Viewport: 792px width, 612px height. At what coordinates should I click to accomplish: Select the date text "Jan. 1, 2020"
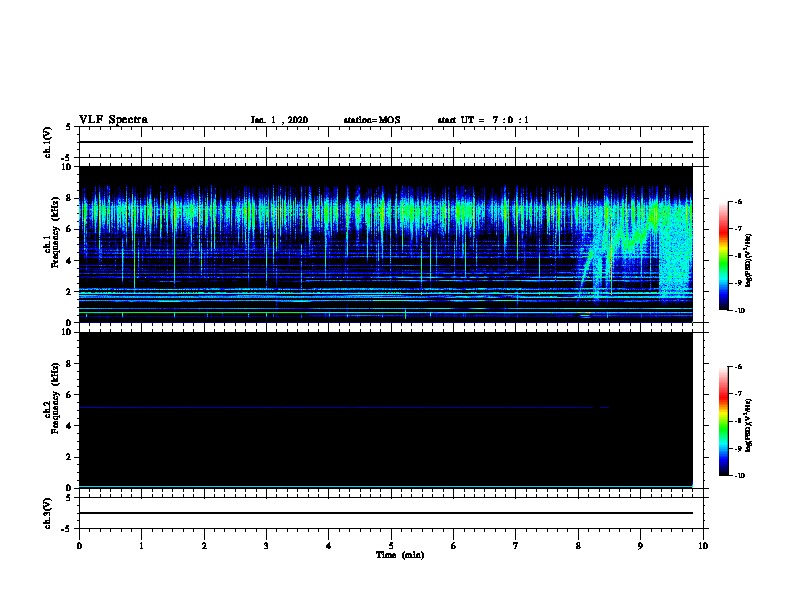279,120
